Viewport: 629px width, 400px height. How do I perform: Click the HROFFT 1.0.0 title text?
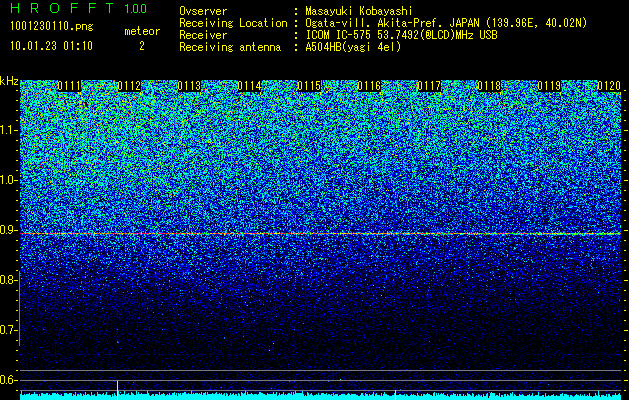point(79,8)
